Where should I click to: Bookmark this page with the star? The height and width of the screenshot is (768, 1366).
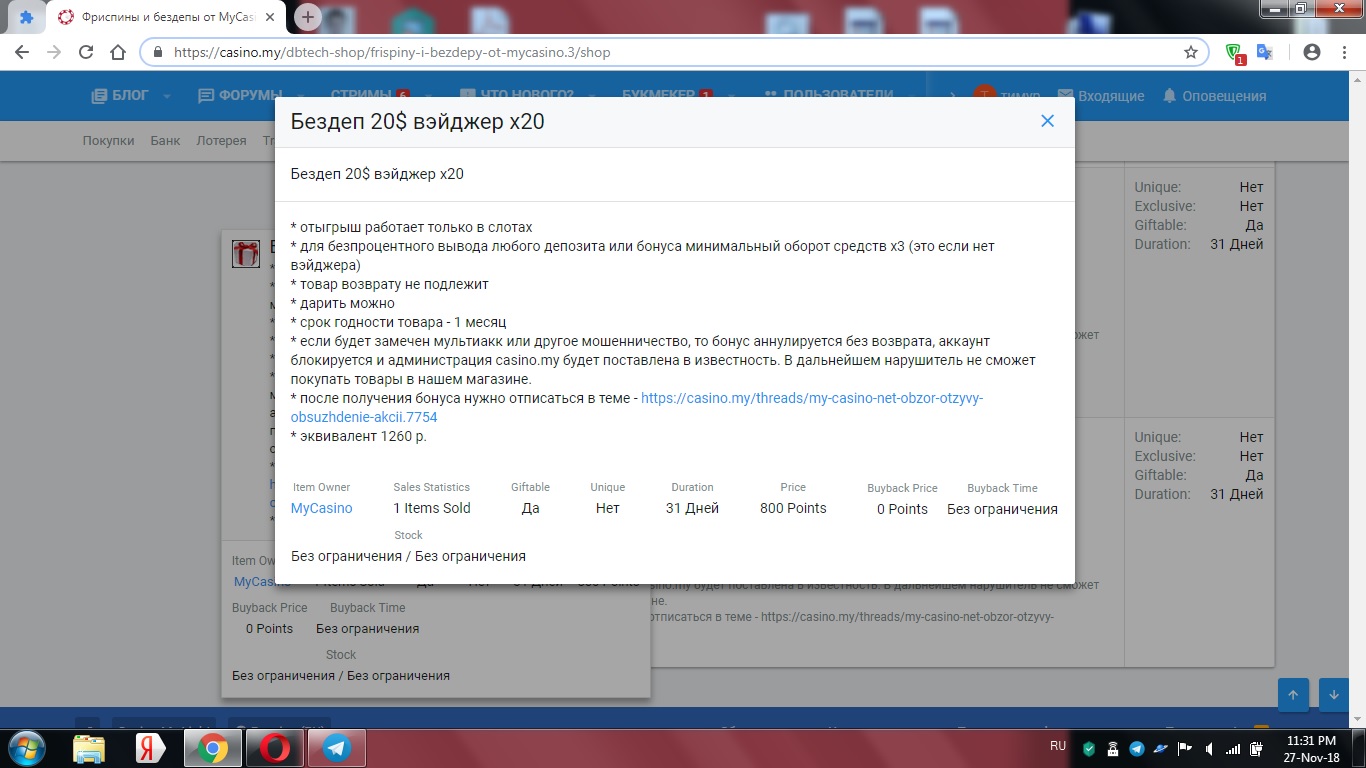(x=1191, y=52)
